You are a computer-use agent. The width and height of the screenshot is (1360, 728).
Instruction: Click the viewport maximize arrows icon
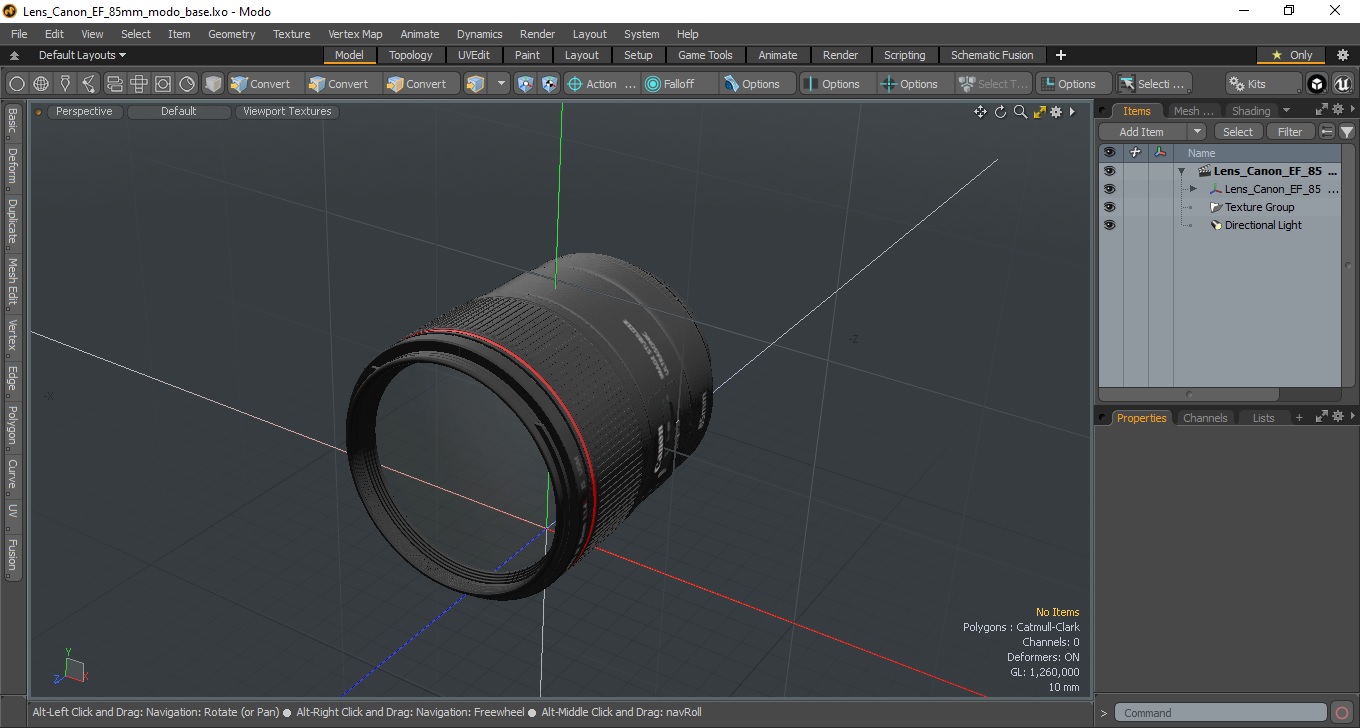(x=1039, y=112)
